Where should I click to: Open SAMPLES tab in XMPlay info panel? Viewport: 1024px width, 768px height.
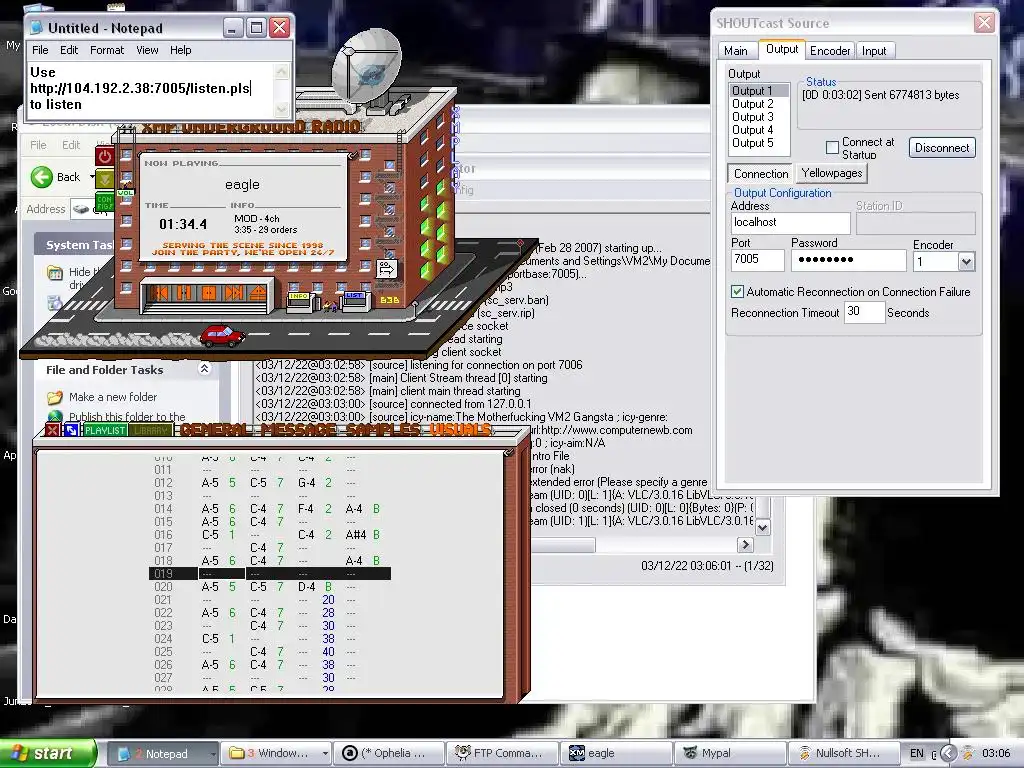(383, 430)
